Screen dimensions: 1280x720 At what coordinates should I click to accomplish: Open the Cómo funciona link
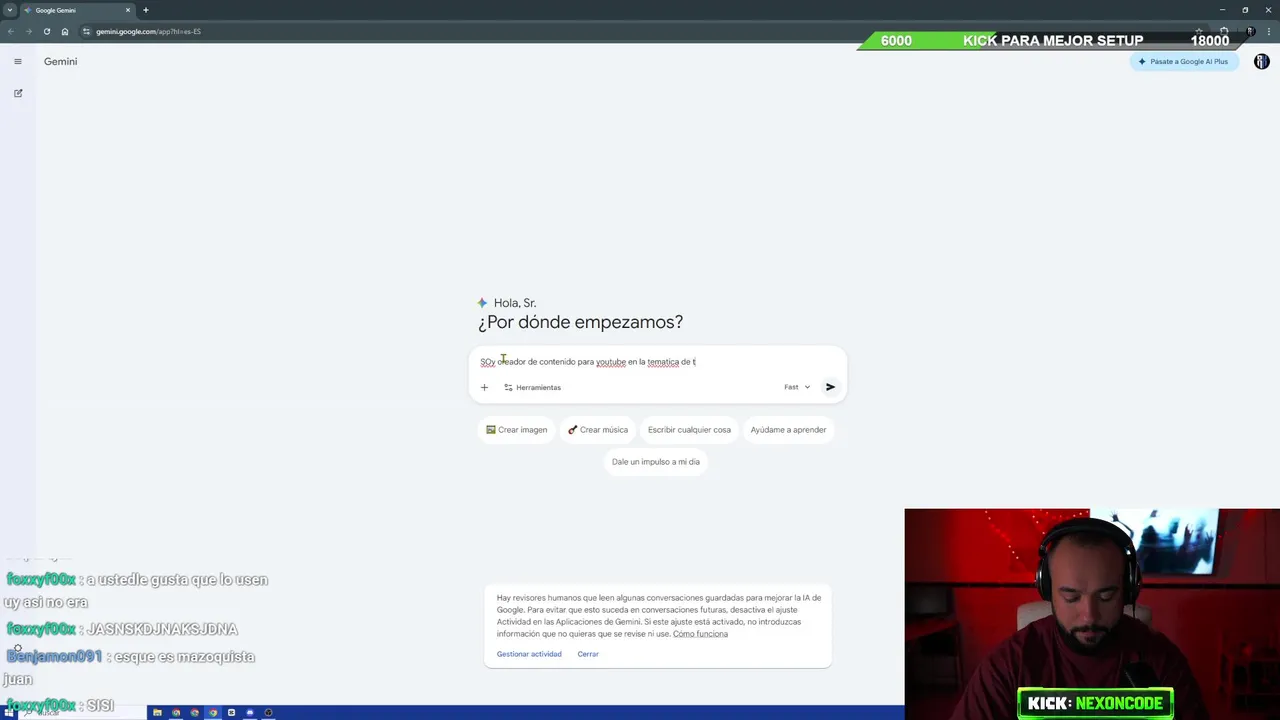700,634
